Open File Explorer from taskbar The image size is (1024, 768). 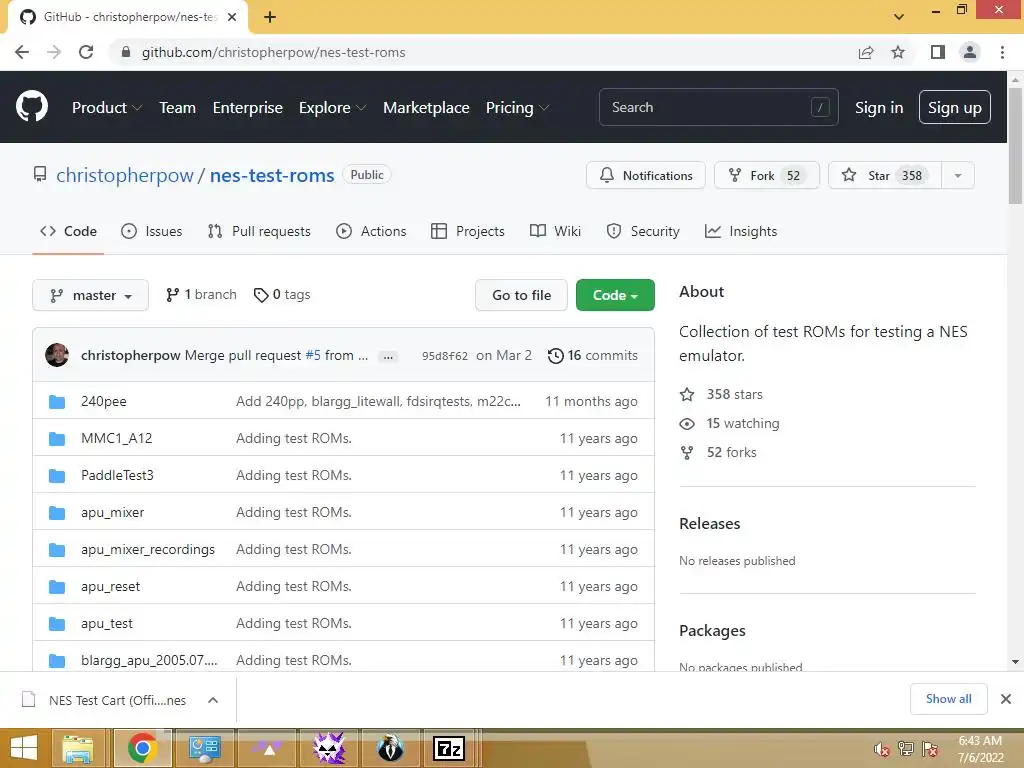click(78, 748)
